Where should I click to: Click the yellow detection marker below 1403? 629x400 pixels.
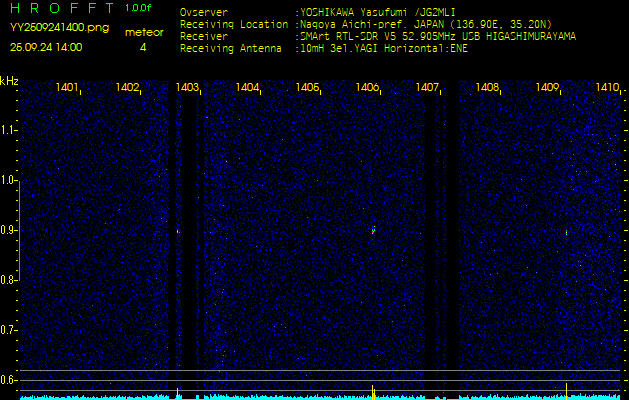(x=177, y=393)
